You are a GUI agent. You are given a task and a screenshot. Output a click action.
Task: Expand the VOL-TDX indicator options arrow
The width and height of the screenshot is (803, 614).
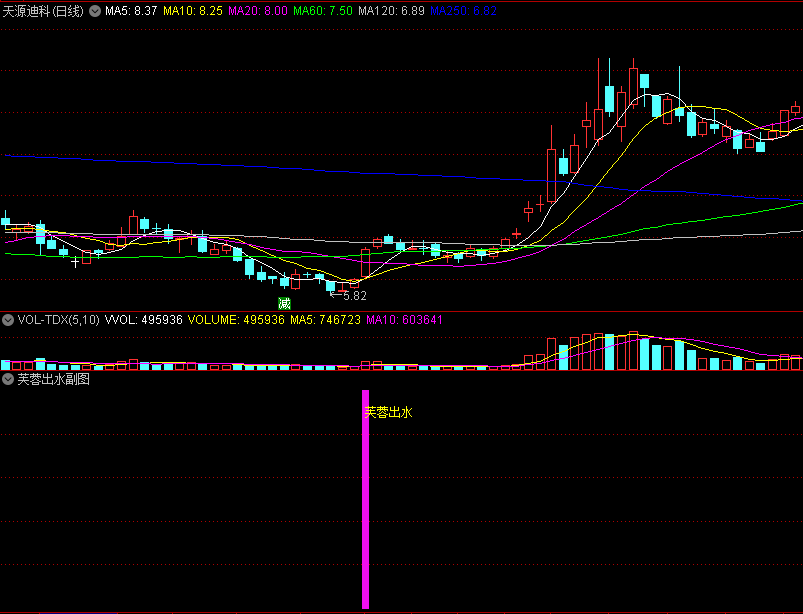click(8, 320)
